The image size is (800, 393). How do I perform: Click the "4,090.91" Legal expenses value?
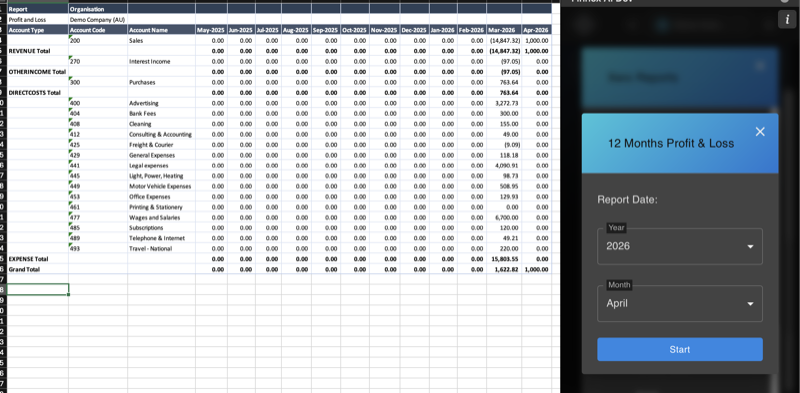coord(504,165)
